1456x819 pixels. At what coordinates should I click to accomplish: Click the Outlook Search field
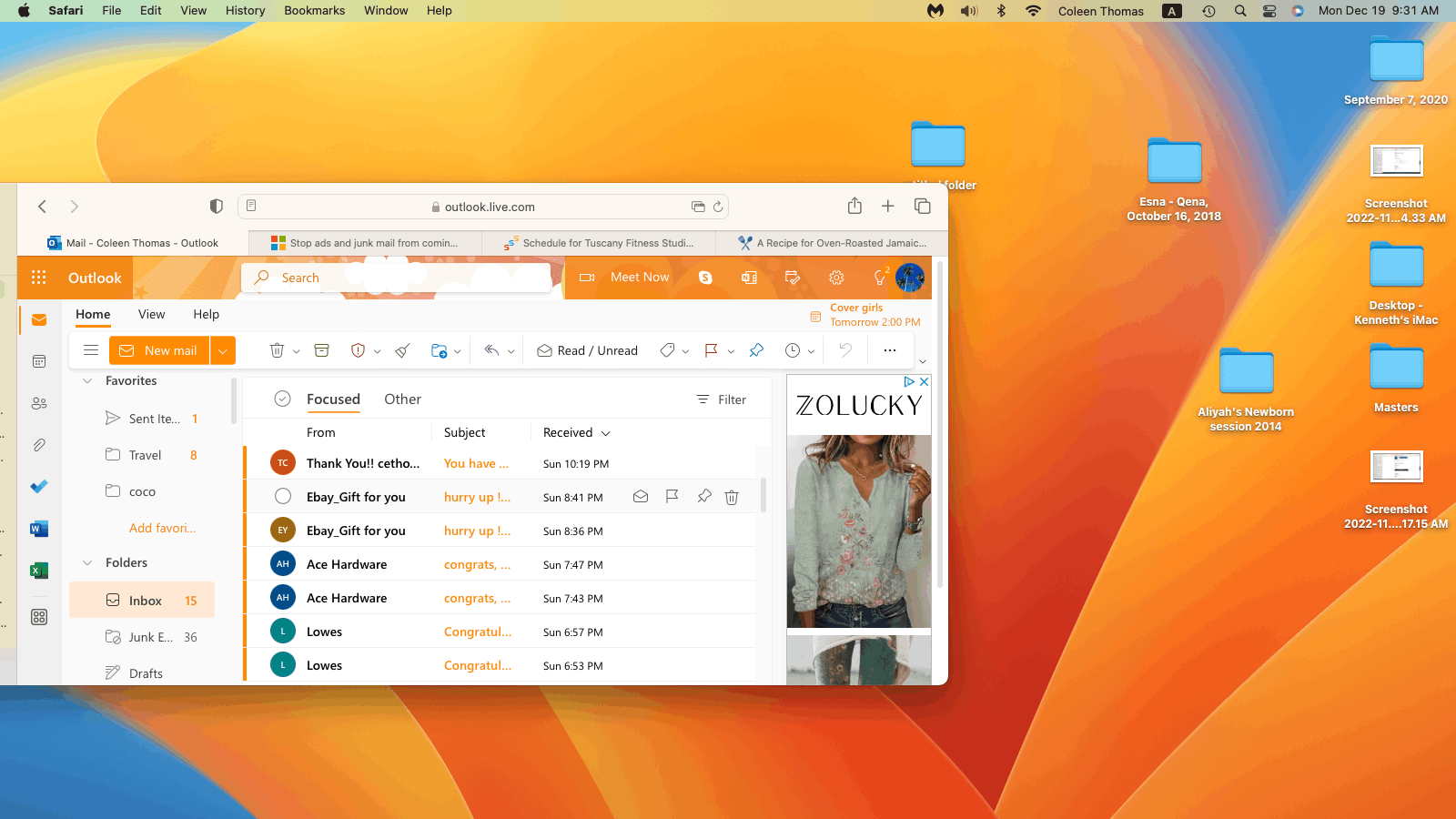(397, 278)
